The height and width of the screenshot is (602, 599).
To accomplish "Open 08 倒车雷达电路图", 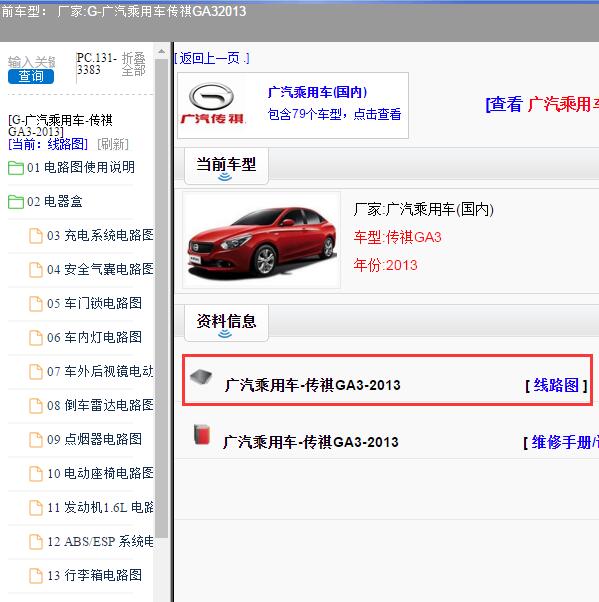I will (100, 405).
